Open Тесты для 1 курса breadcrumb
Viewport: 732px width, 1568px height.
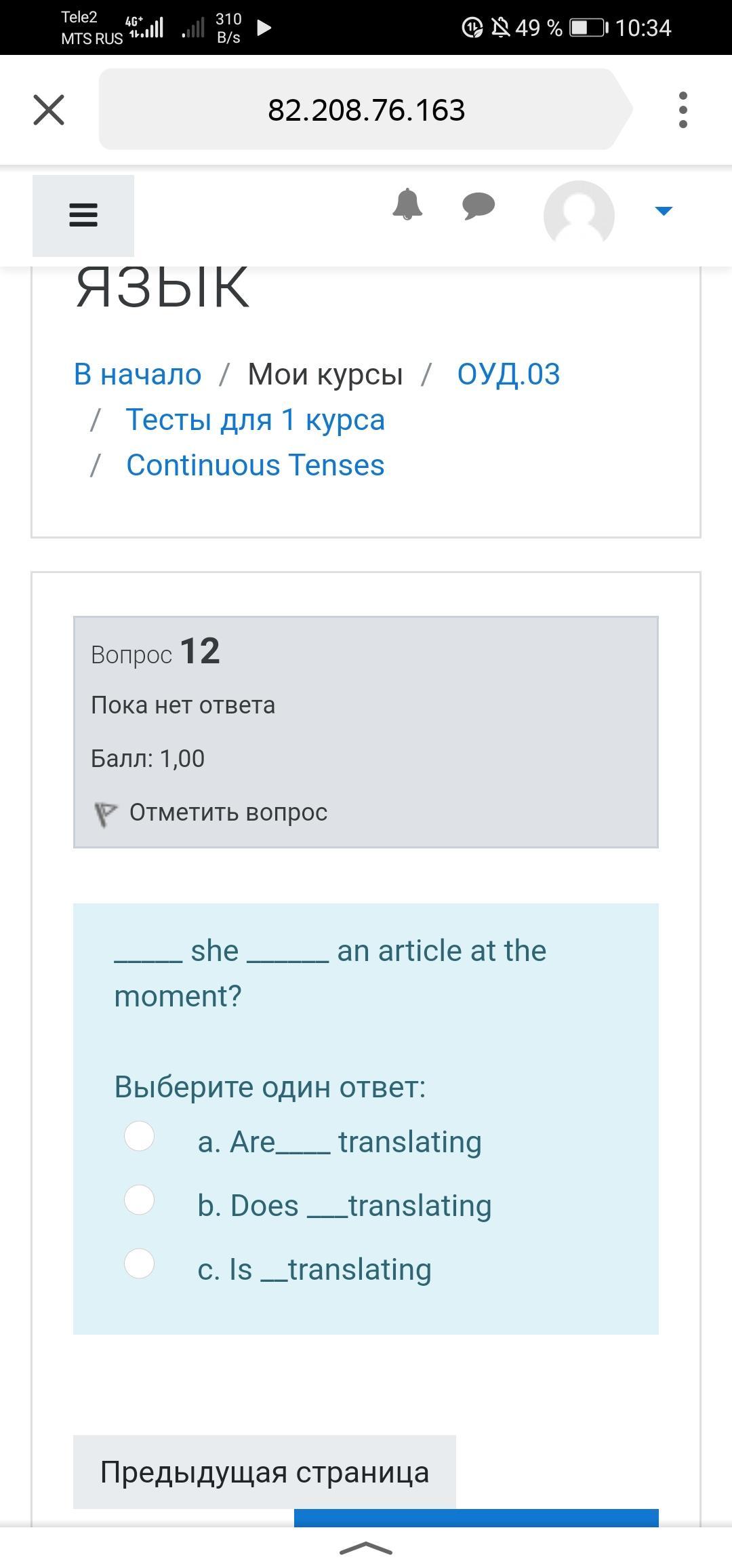(255, 420)
